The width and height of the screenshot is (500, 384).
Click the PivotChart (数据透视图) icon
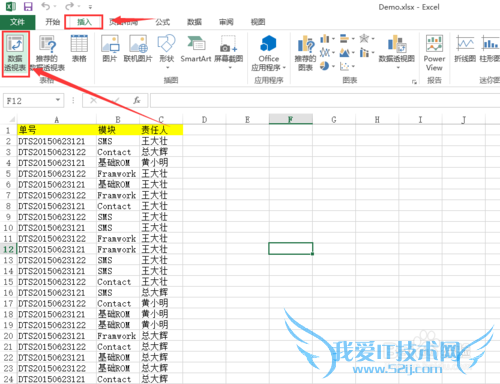[397, 49]
